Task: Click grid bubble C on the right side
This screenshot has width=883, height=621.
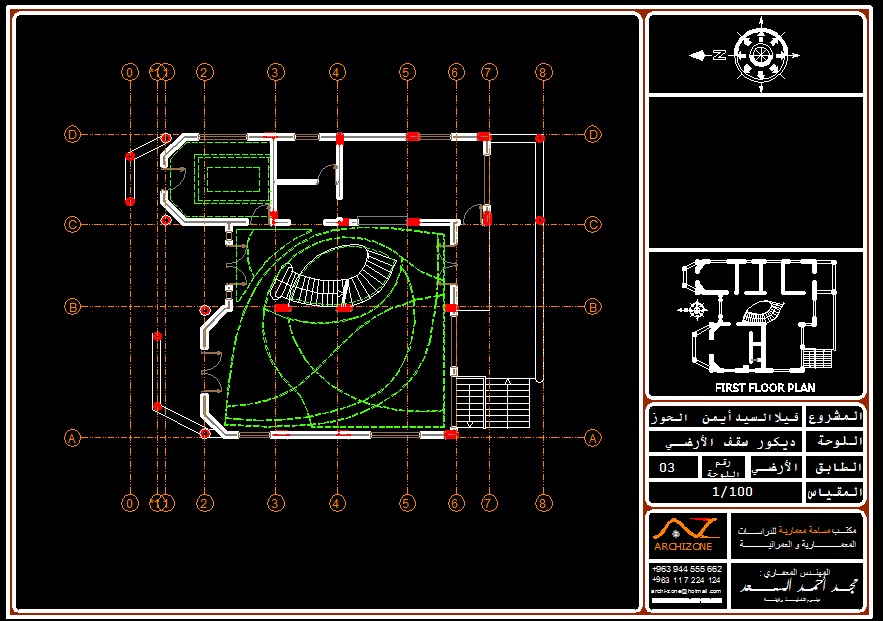Action: 593,225
